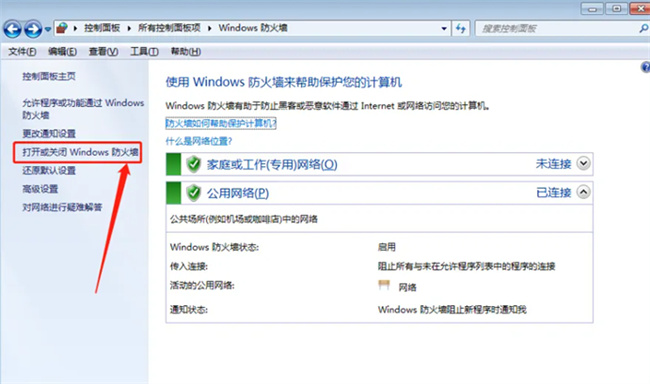This screenshot has height=384, width=650.
Task: Select the 未连接 status text
Action: (x=553, y=164)
